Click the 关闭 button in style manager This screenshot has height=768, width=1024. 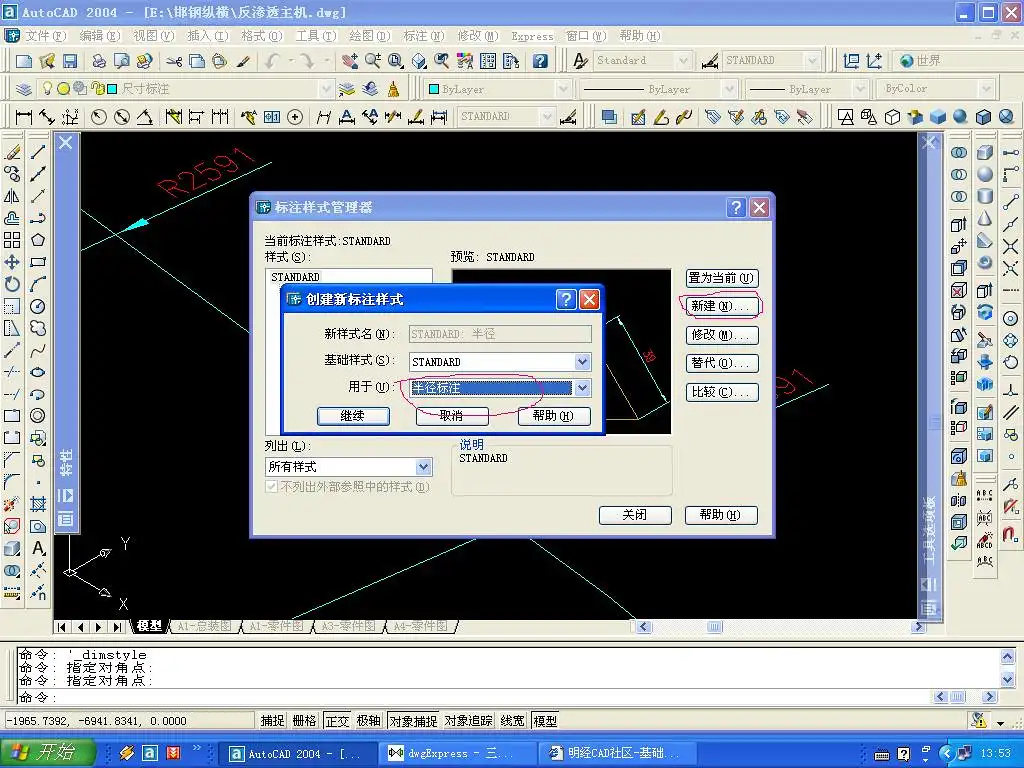(x=635, y=515)
